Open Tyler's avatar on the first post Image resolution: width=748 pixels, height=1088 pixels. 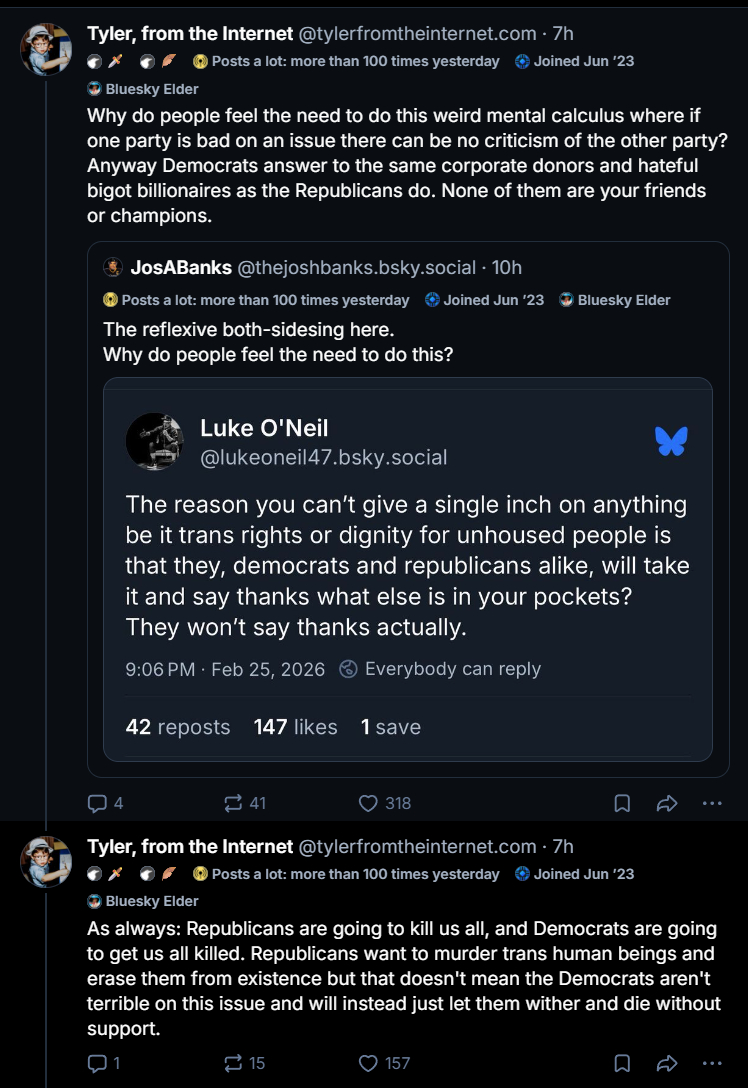pyautogui.click(x=46, y=49)
